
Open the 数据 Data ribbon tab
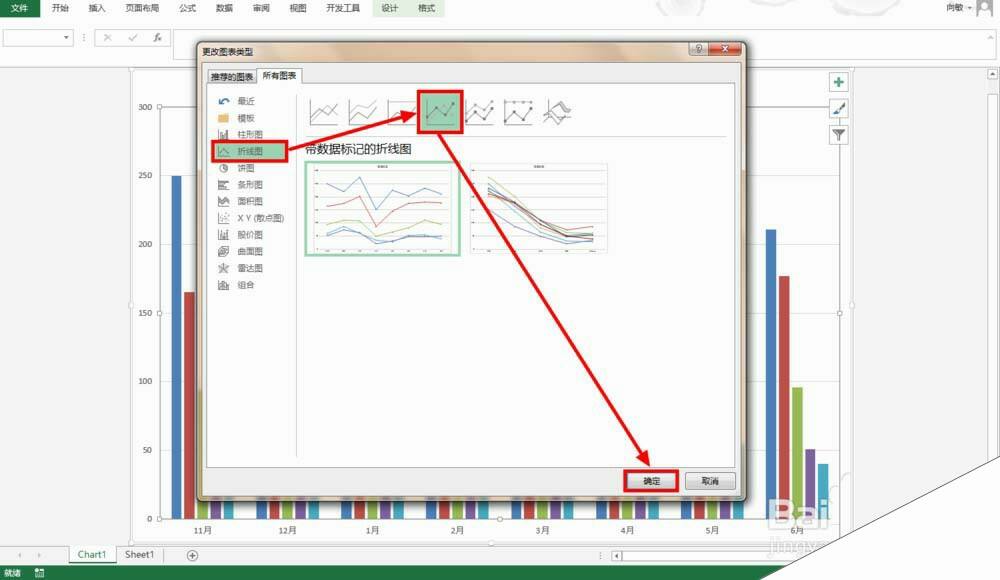pos(224,8)
